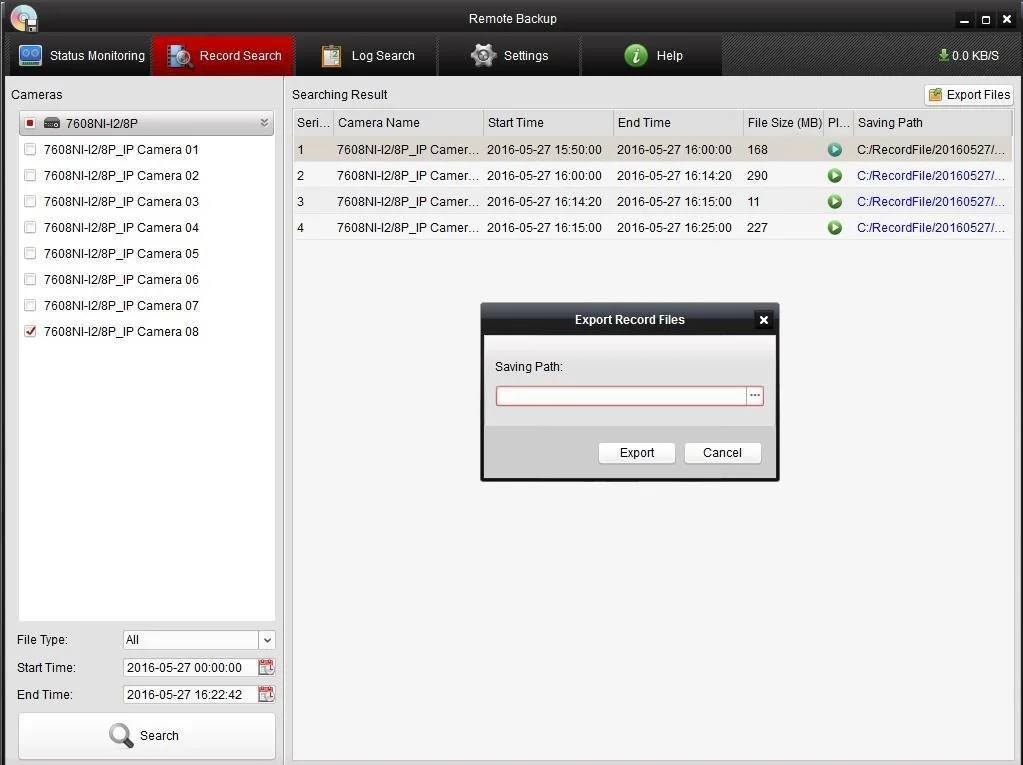Screen dimensions: 1023x765
Task: Open saving path link for row 4
Action: pyautogui.click(x=931, y=228)
